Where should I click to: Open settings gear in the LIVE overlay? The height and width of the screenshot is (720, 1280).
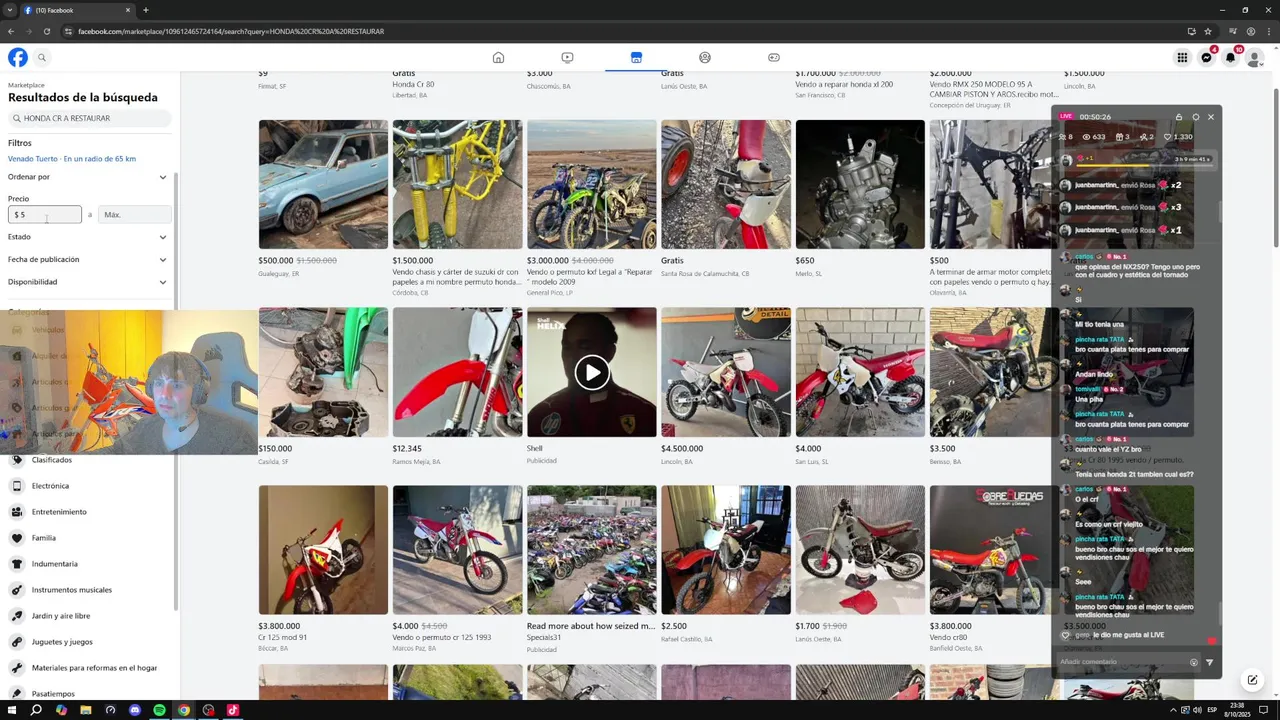1195,117
